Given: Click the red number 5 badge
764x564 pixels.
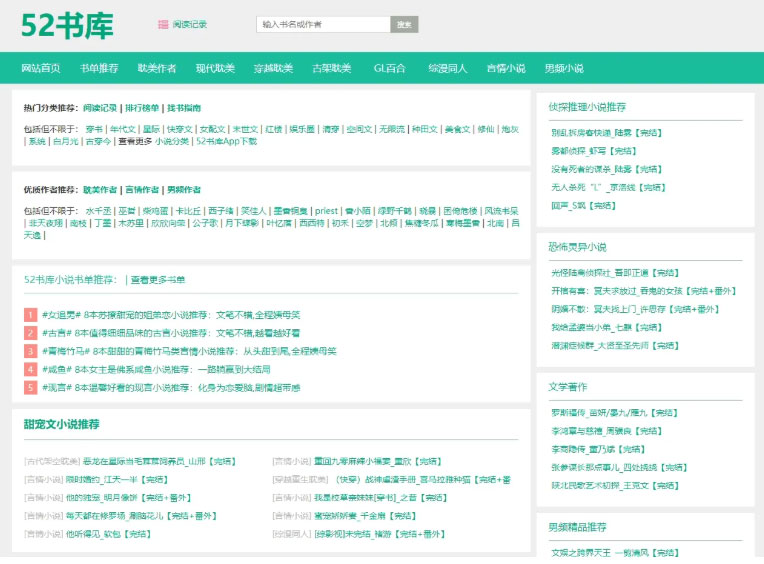Looking at the screenshot, I should [30, 388].
